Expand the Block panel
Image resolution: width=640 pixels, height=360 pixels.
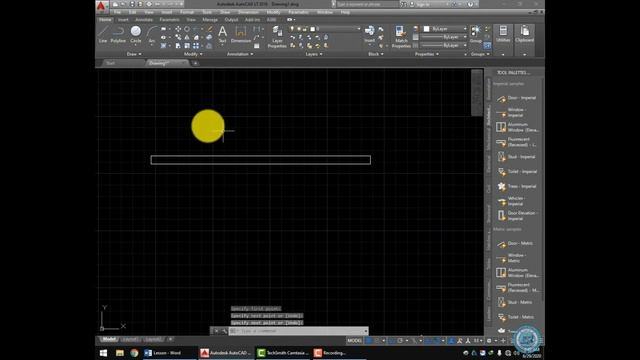click(376, 54)
